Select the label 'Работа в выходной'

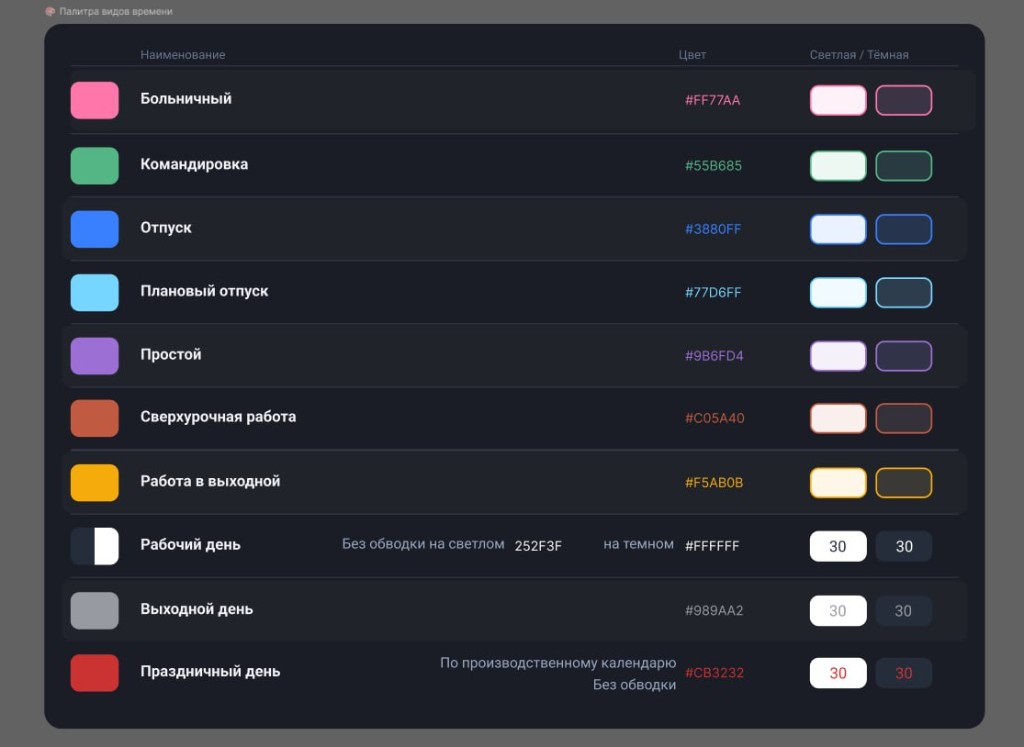tap(210, 481)
